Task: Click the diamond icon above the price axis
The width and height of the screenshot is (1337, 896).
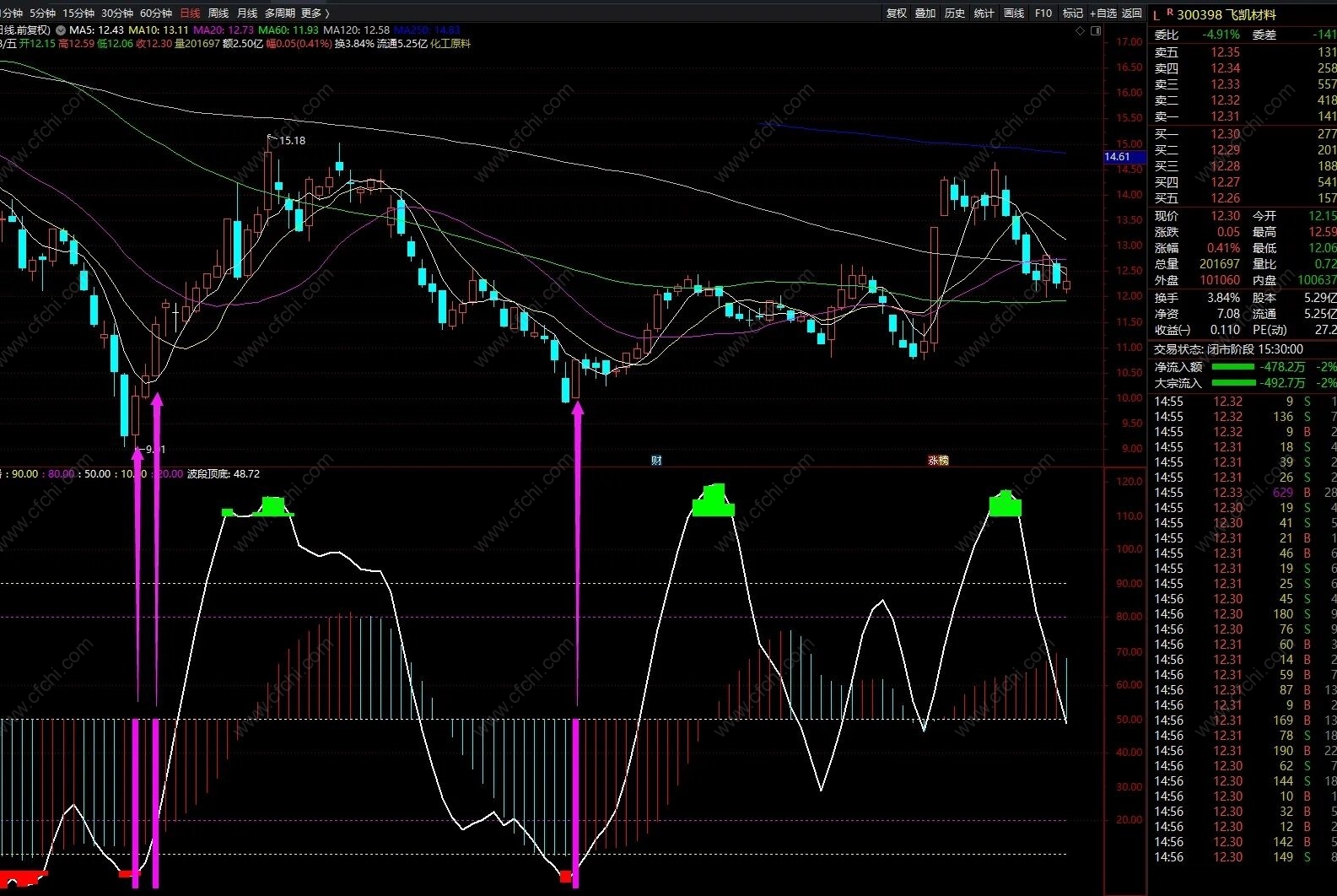Action: coord(1081,31)
